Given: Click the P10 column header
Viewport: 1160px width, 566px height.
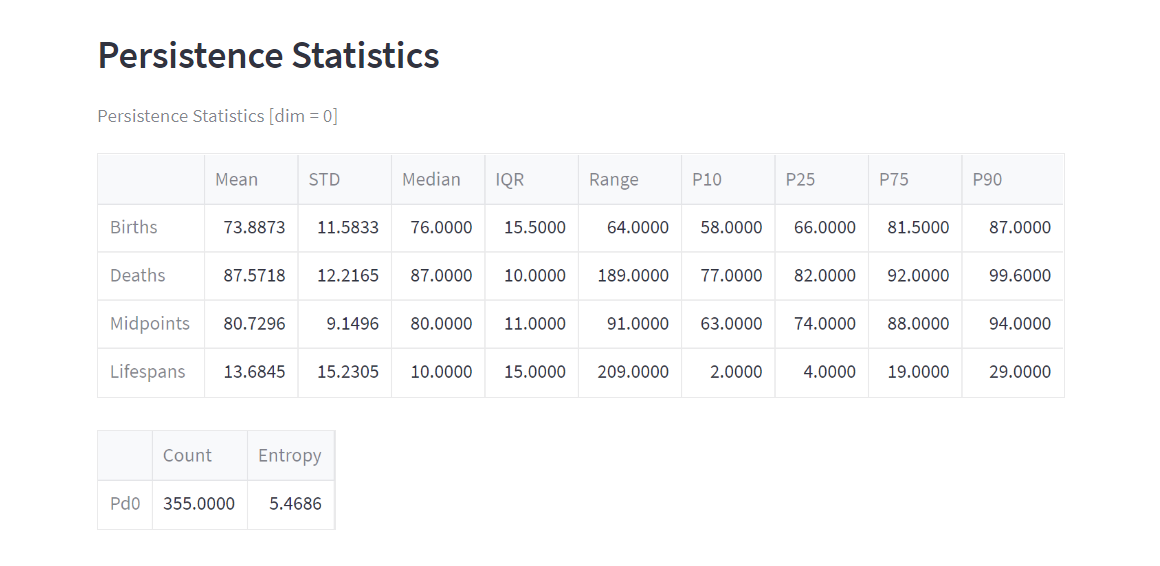Looking at the screenshot, I should (x=707, y=180).
